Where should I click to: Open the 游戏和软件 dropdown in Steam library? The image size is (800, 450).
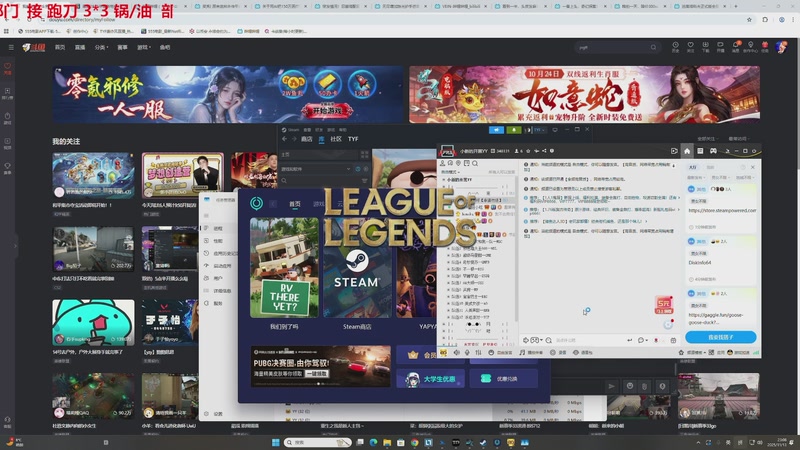315,169
